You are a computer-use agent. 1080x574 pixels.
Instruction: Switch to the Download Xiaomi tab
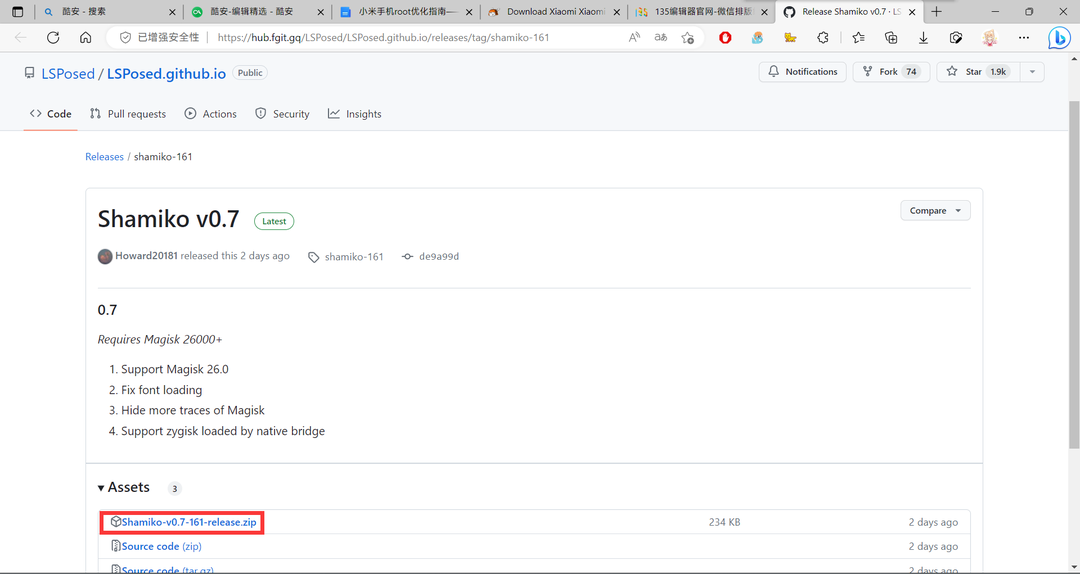click(555, 12)
